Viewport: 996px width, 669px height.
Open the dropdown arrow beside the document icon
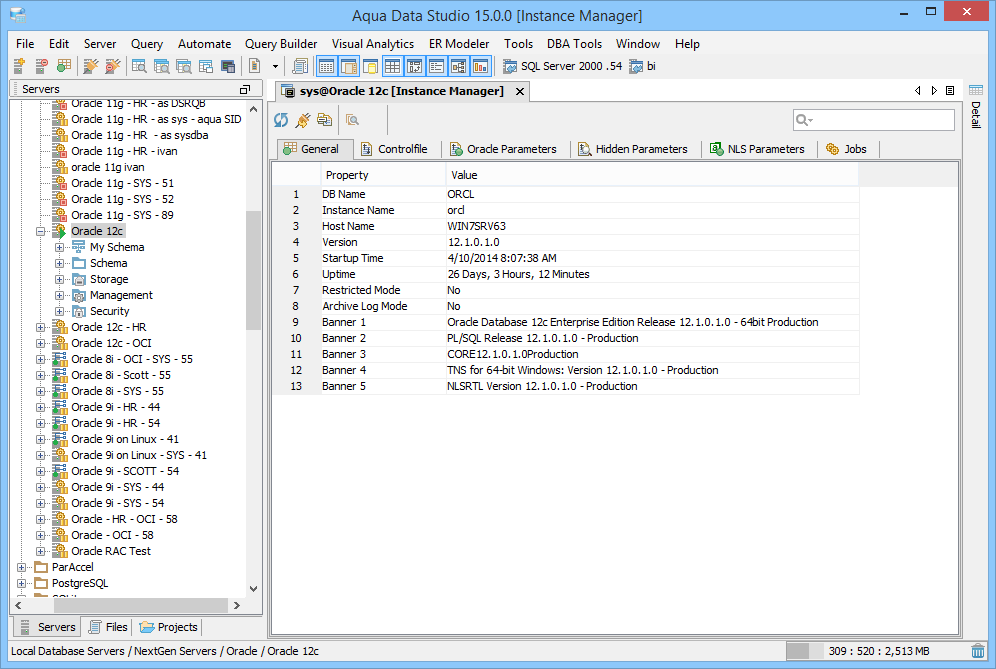pos(275,66)
